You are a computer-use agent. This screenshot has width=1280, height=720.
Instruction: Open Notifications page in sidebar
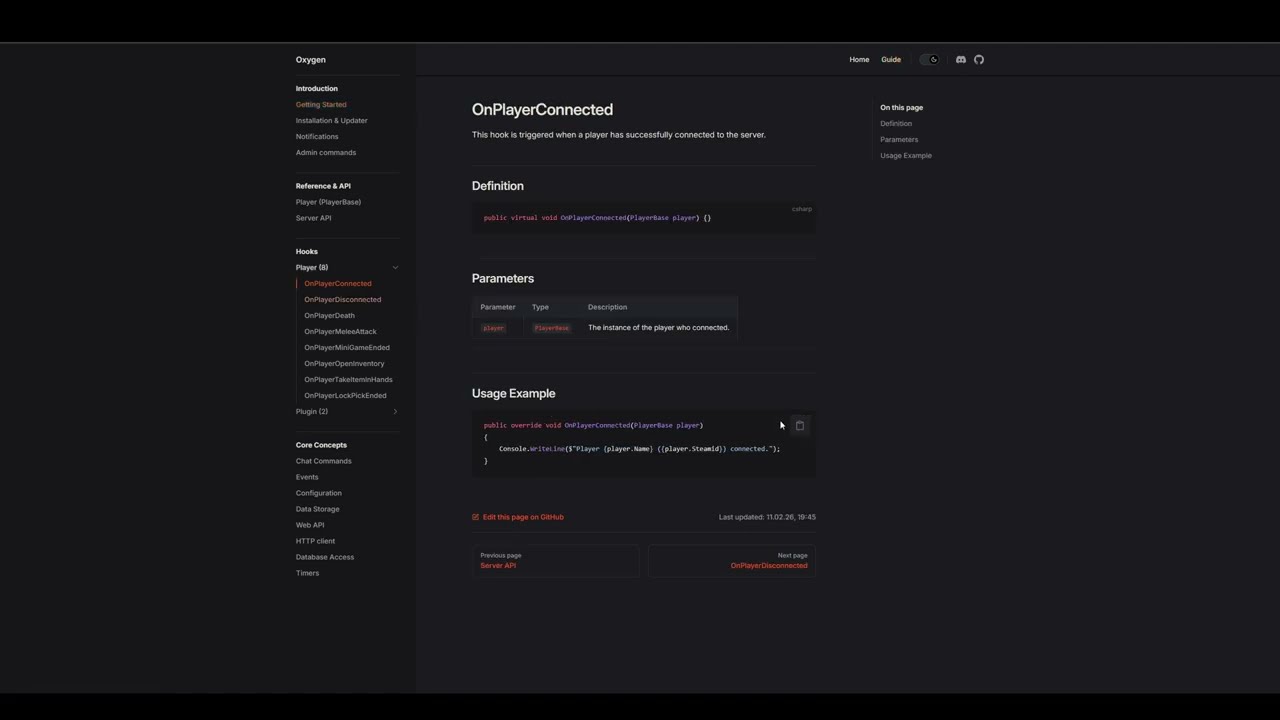click(x=317, y=137)
